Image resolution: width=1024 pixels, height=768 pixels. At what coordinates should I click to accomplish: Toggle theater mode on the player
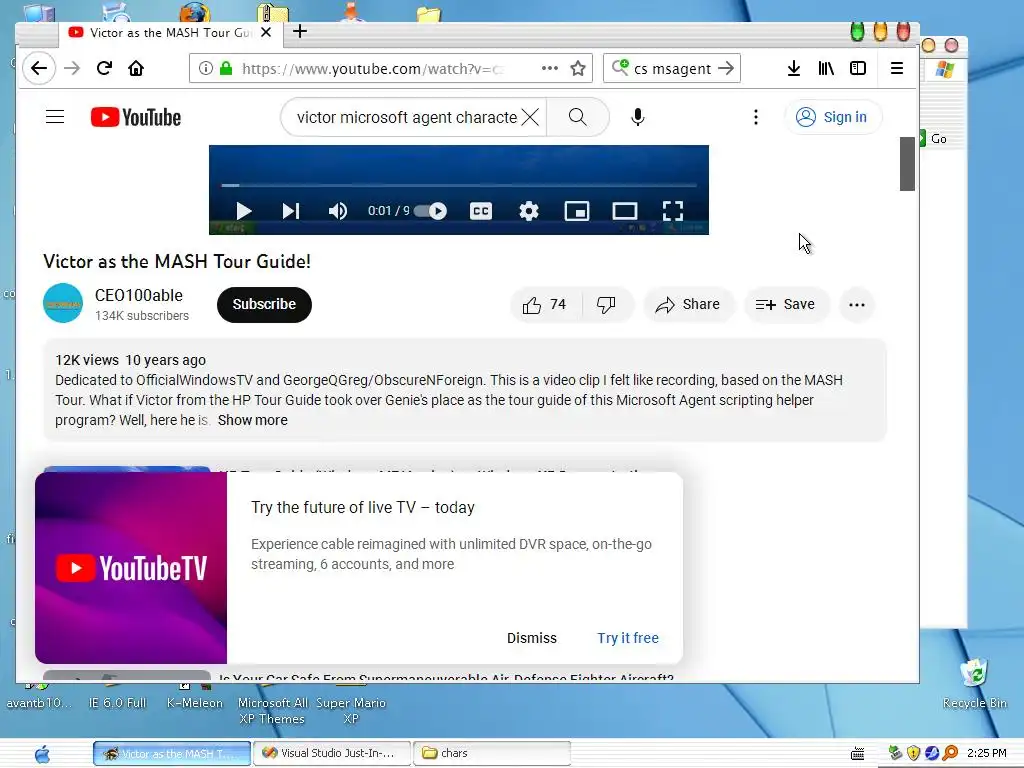click(x=625, y=211)
